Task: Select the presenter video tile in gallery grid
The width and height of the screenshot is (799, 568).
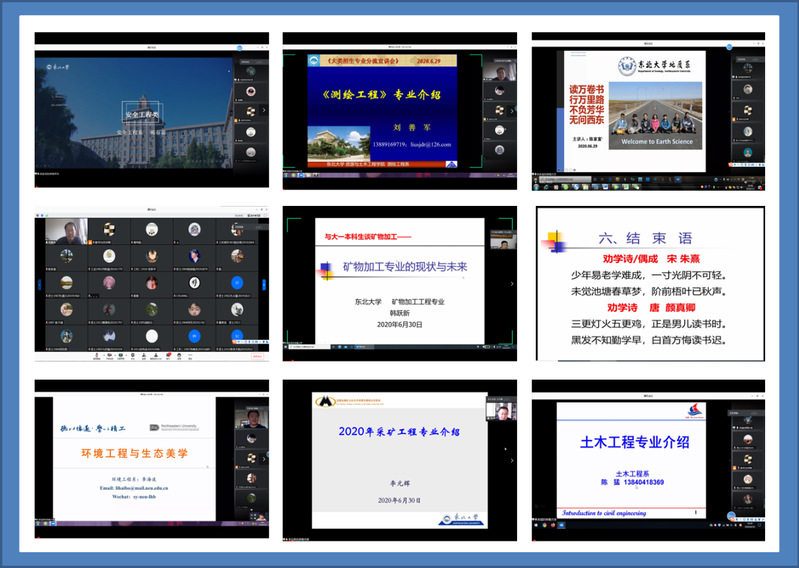Action: click(x=66, y=231)
